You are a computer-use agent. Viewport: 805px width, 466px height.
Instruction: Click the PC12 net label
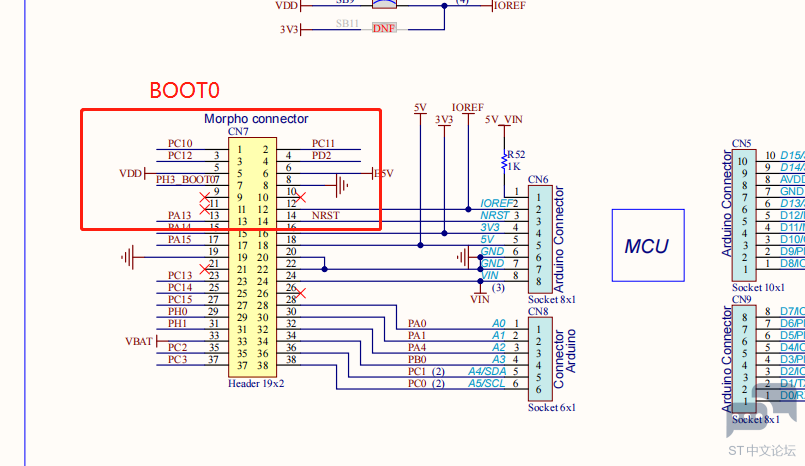point(180,156)
